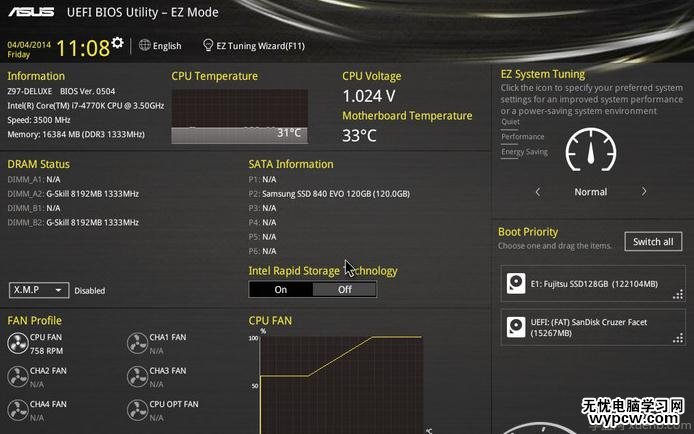Click the DIMM_B1 N/A entry
The width and height of the screenshot is (694, 434).
click(34, 208)
